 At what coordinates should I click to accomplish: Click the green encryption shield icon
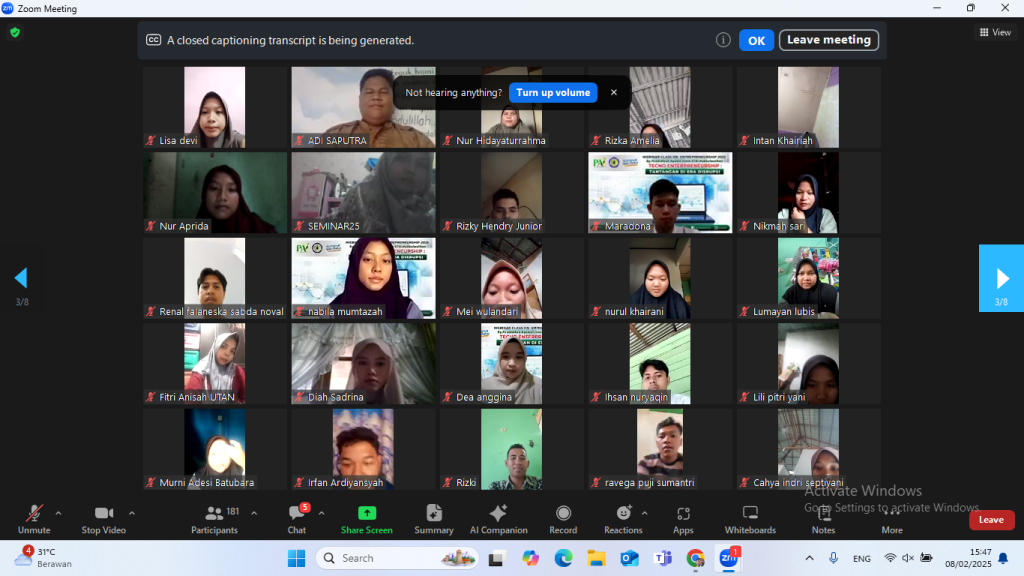[15, 32]
